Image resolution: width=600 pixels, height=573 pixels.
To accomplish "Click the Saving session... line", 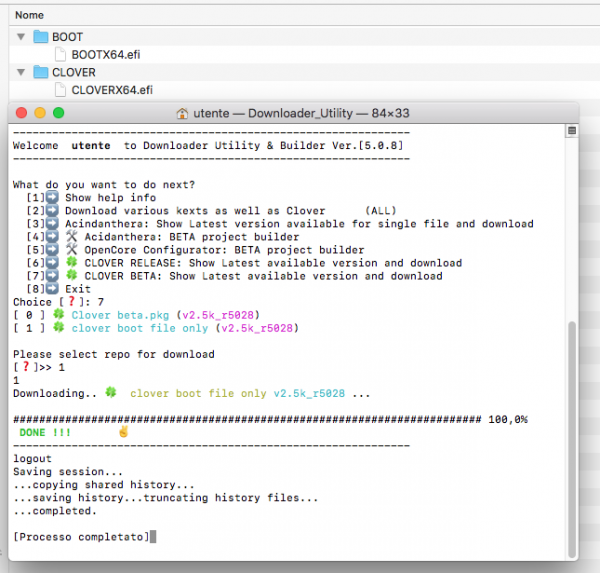I will pos(68,472).
